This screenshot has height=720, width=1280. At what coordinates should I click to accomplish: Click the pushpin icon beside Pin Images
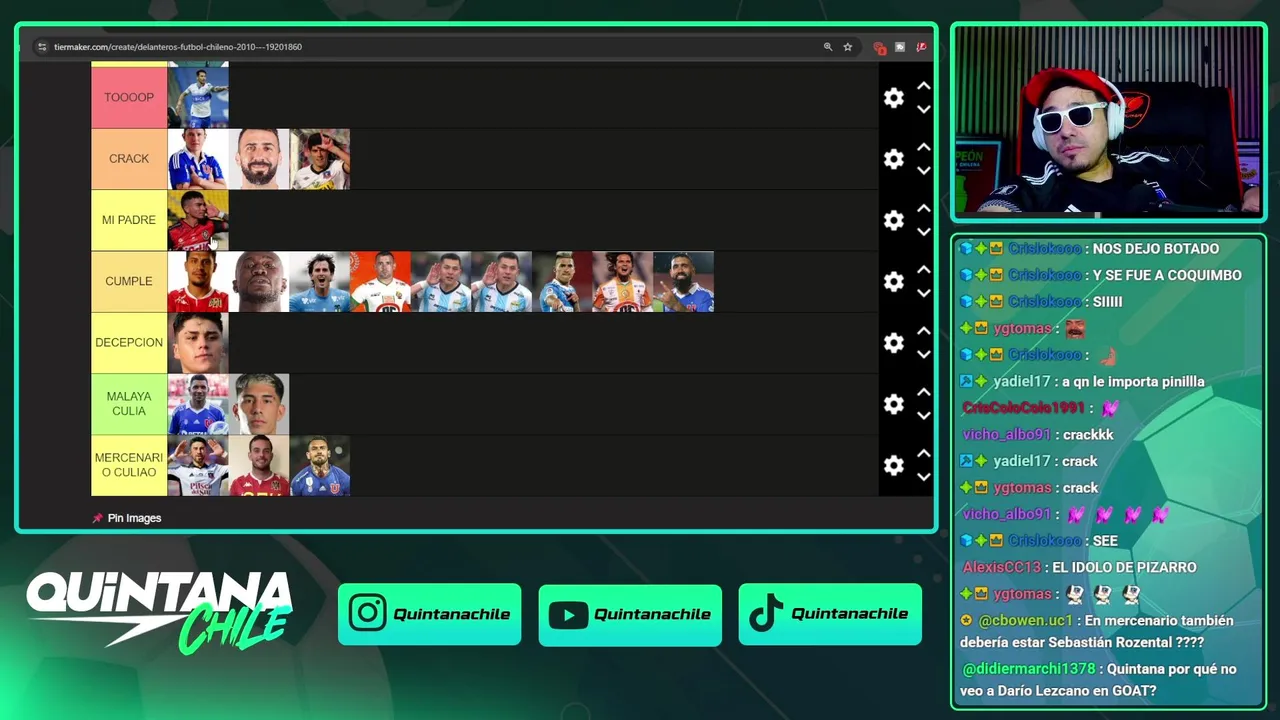click(97, 518)
